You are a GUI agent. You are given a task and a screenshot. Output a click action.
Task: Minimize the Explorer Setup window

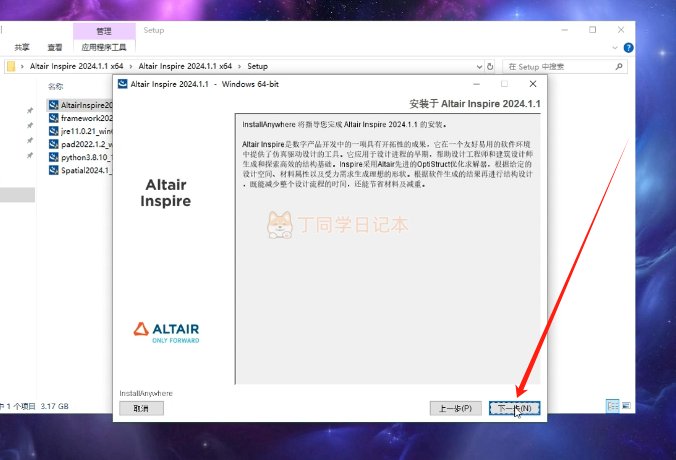click(x=565, y=30)
